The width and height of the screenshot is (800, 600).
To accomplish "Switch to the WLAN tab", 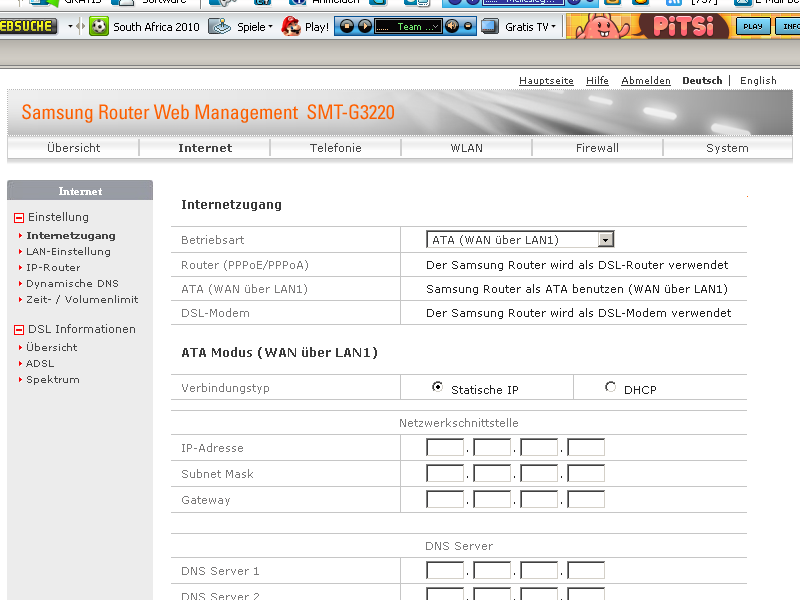I will pyautogui.click(x=466, y=148).
